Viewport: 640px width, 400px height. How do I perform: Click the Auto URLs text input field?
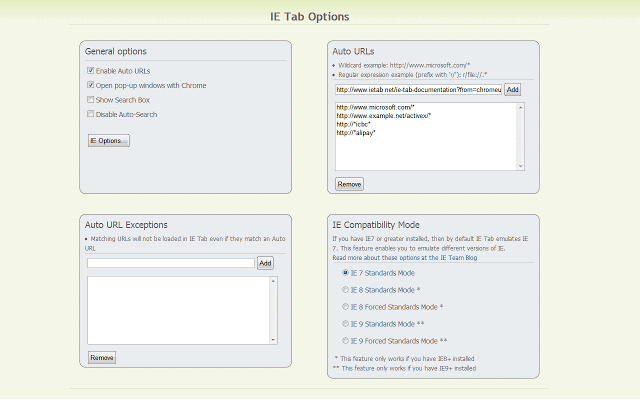click(x=418, y=89)
